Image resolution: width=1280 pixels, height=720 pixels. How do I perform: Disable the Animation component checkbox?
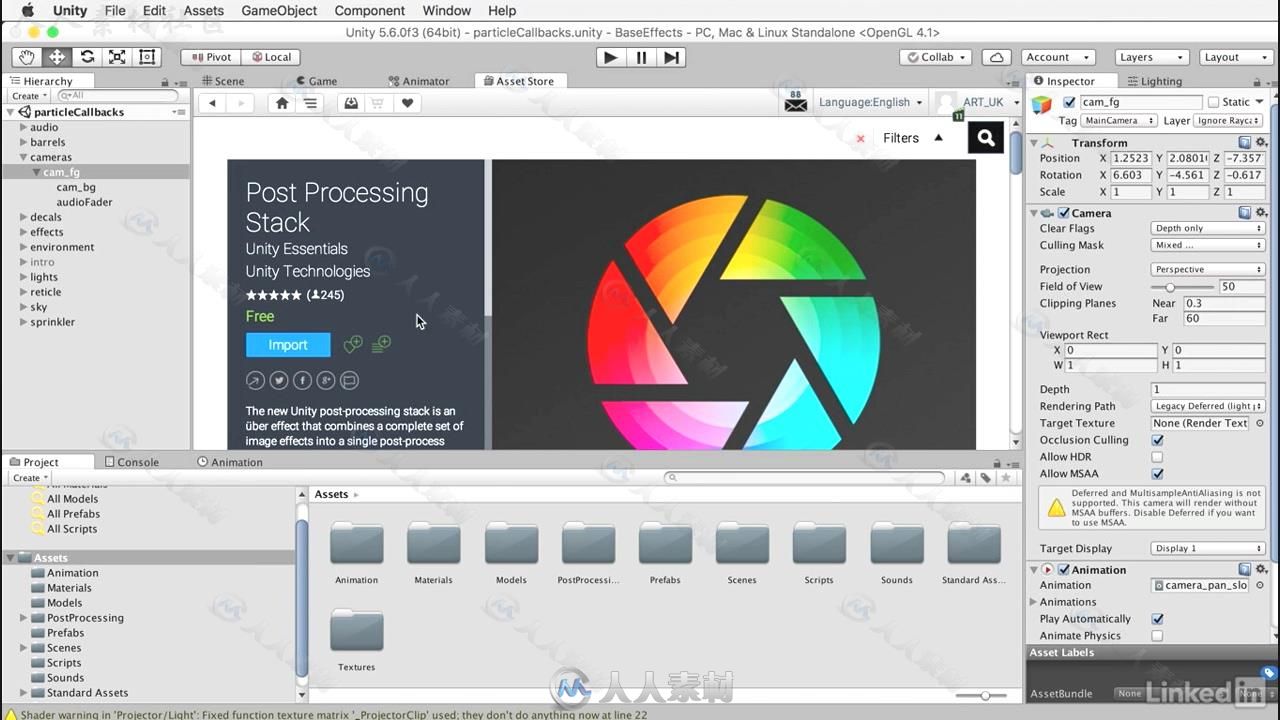pos(1064,570)
